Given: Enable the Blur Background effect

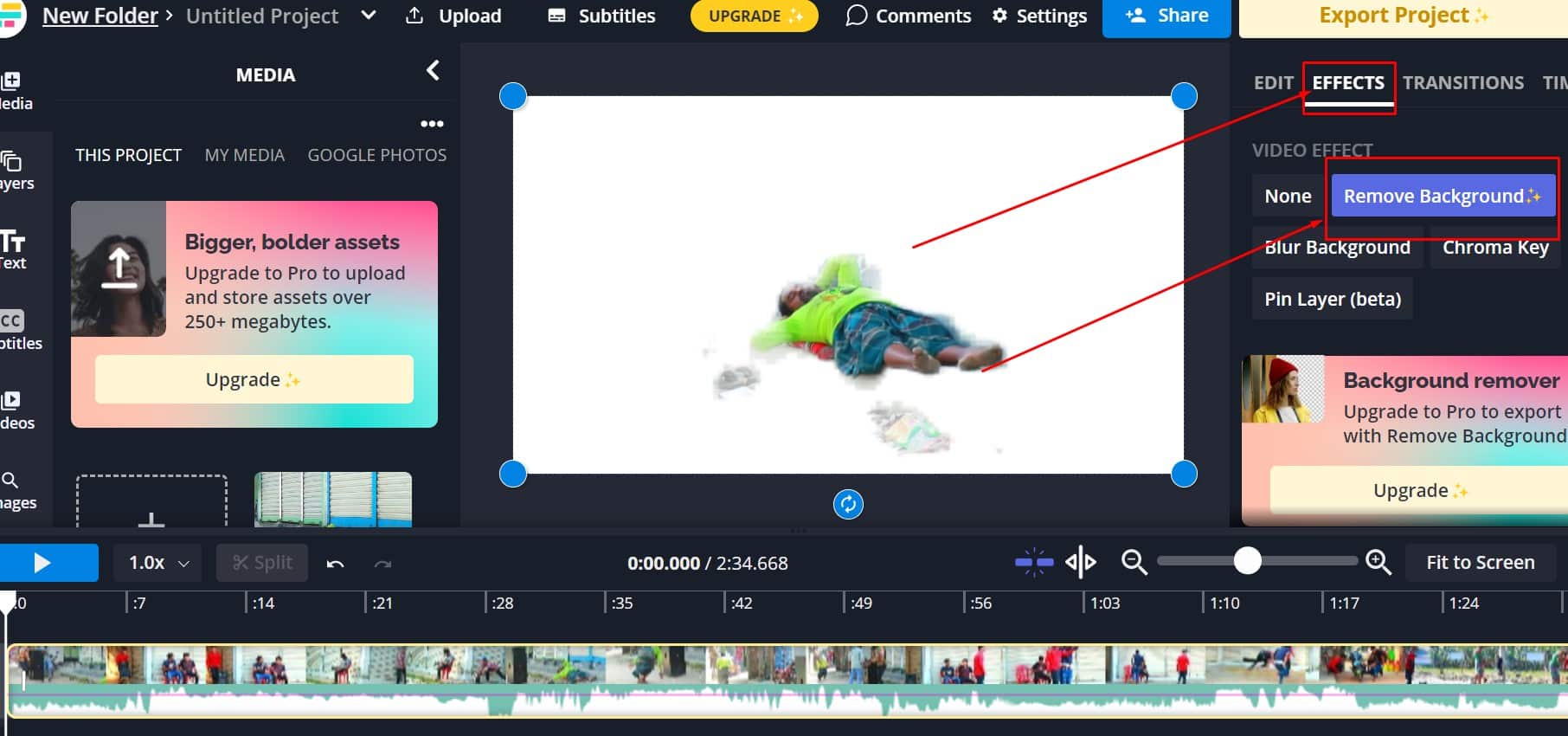Looking at the screenshot, I should click(x=1338, y=248).
